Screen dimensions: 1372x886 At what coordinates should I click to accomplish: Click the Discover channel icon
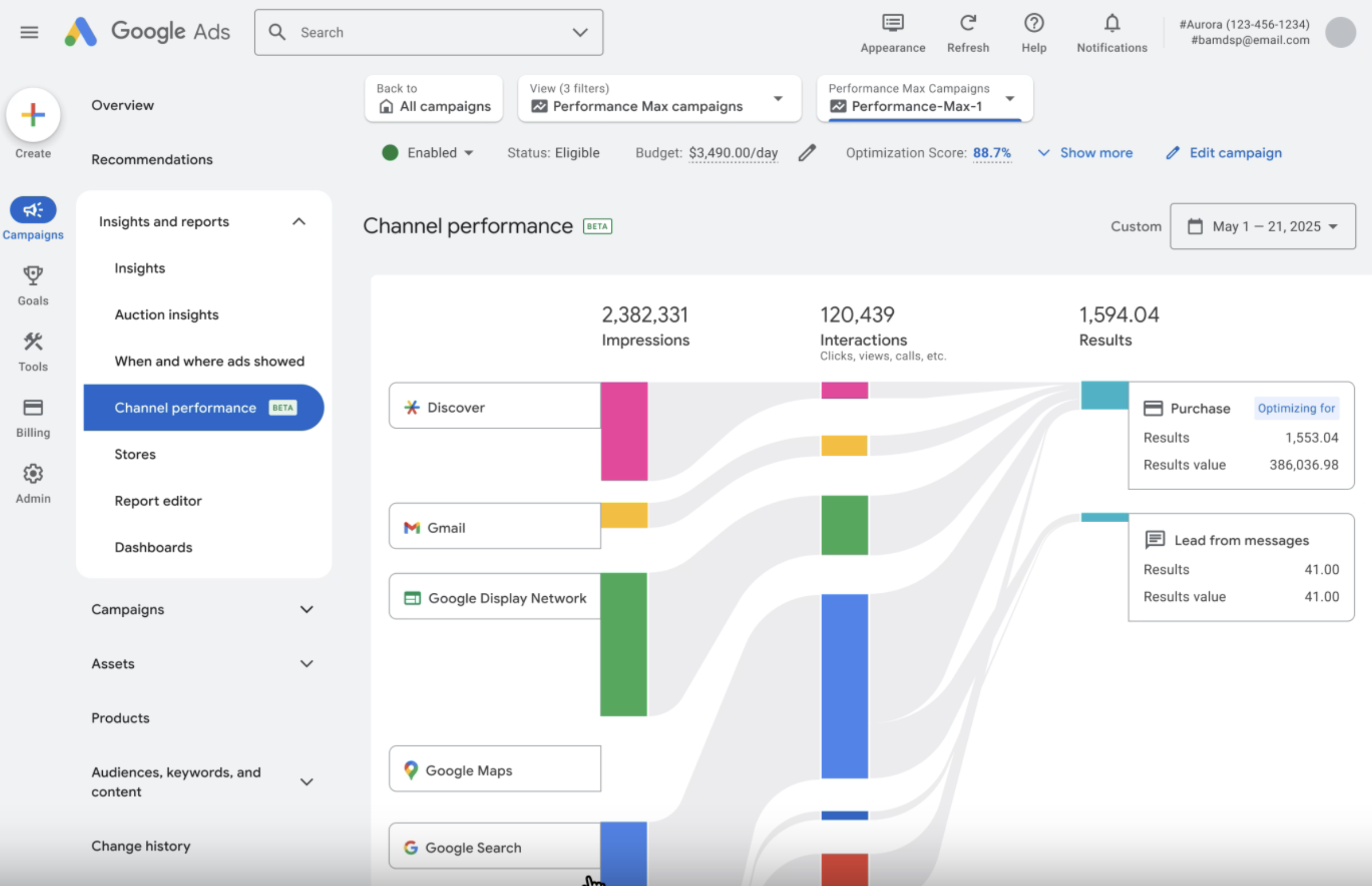412,407
